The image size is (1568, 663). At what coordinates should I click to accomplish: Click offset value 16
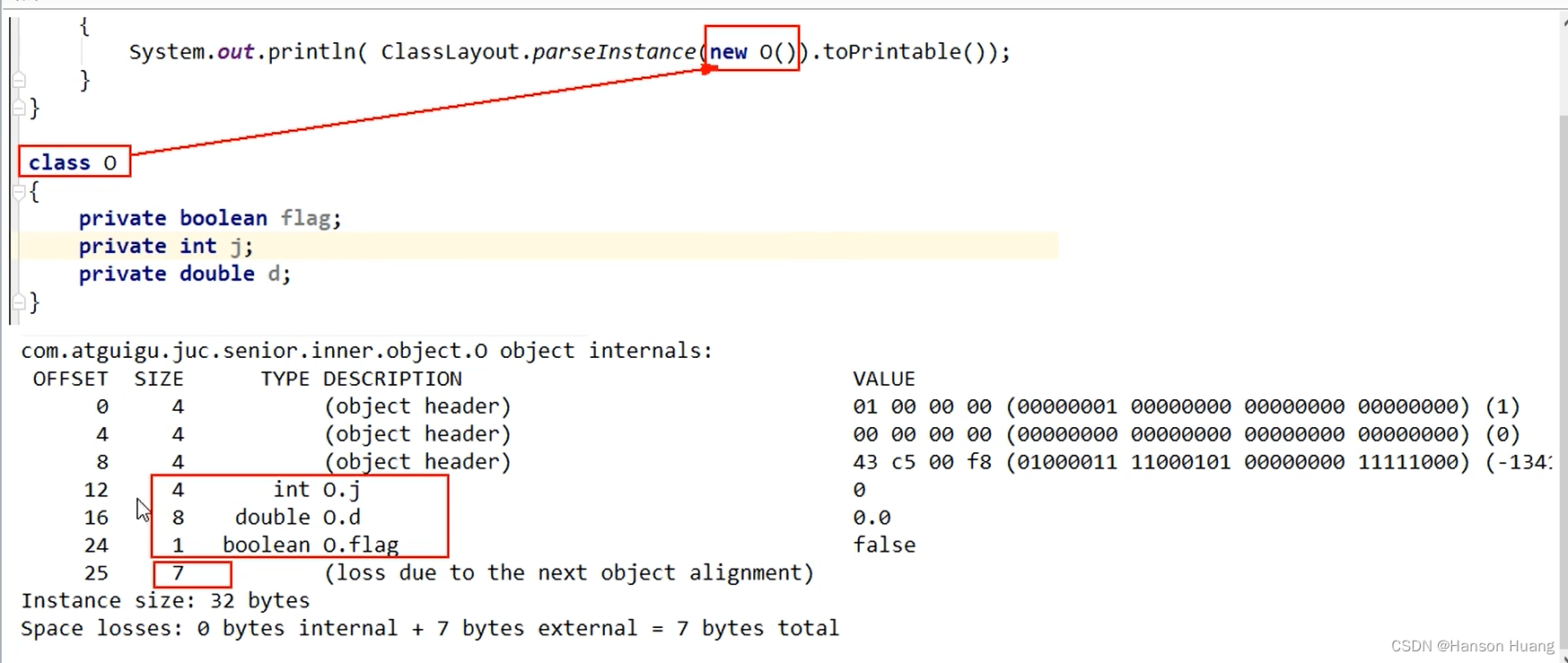pyautogui.click(x=96, y=518)
